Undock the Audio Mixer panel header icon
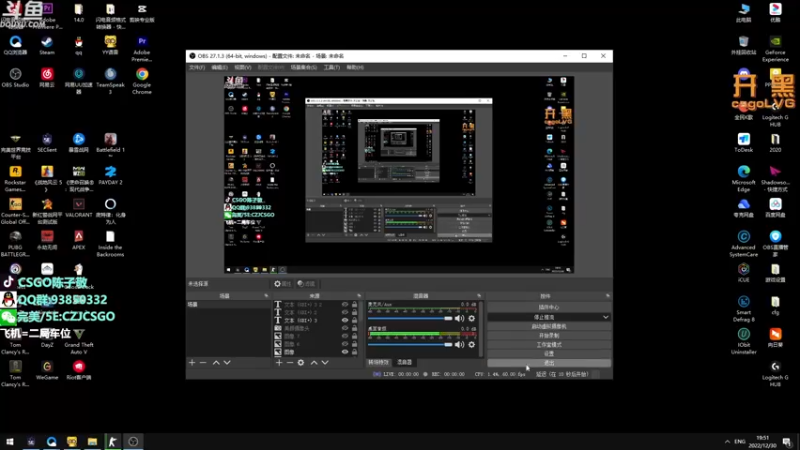This screenshot has width=800, height=450. [479, 296]
